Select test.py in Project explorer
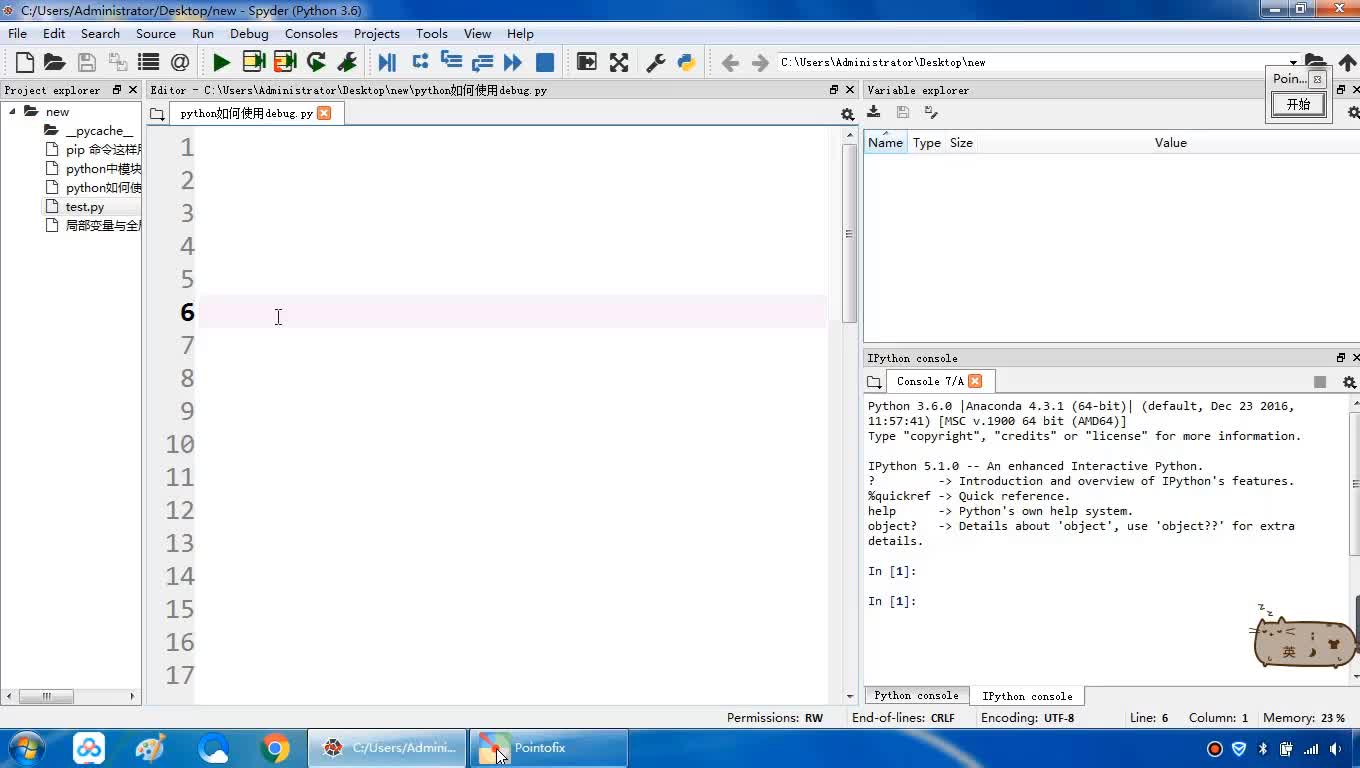Viewport: 1360px width, 768px height. tap(85, 207)
